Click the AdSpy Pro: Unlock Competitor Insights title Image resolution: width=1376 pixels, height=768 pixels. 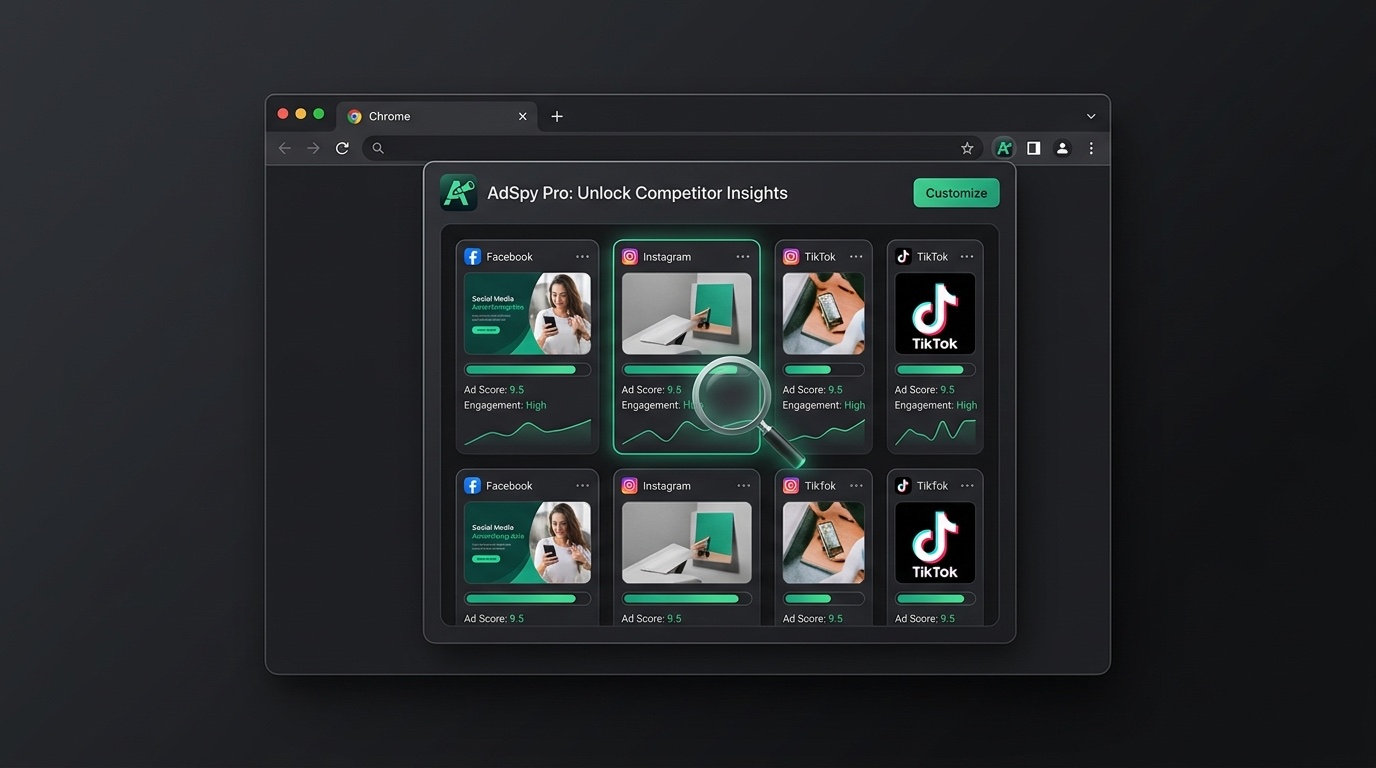pos(637,193)
